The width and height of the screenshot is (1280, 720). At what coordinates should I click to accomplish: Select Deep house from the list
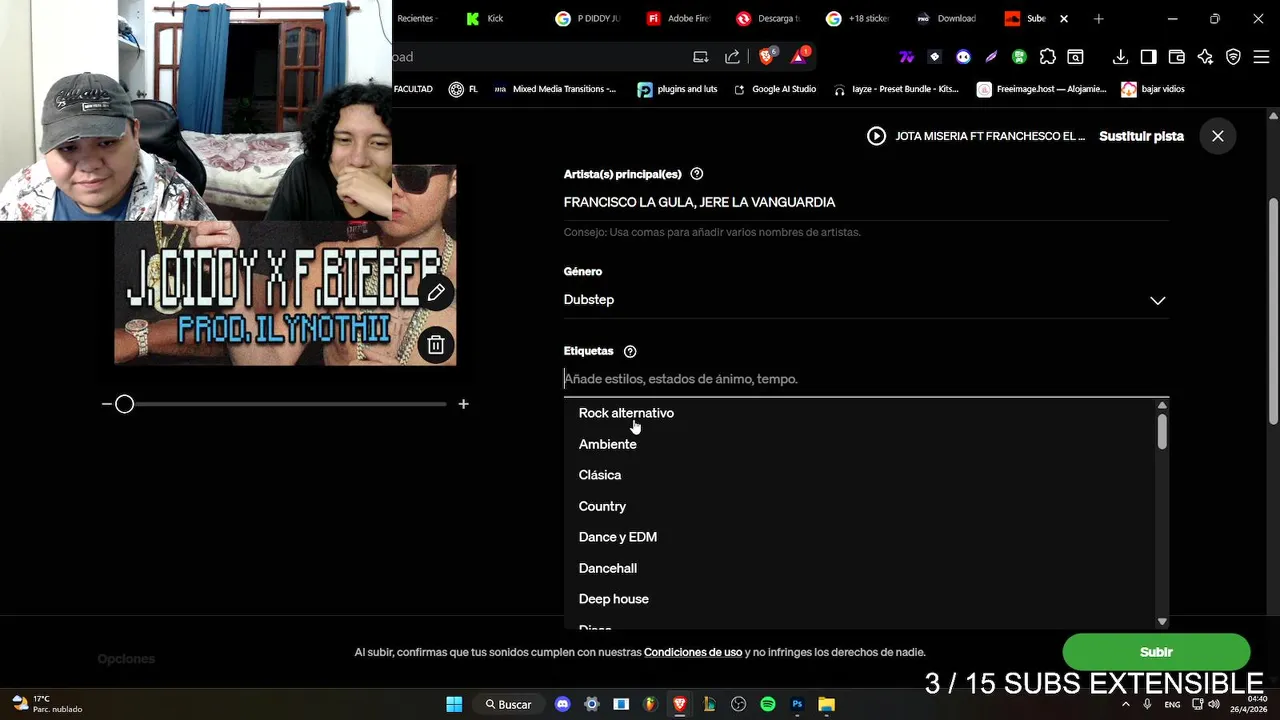pyautogui.click(x=613, y=599)
